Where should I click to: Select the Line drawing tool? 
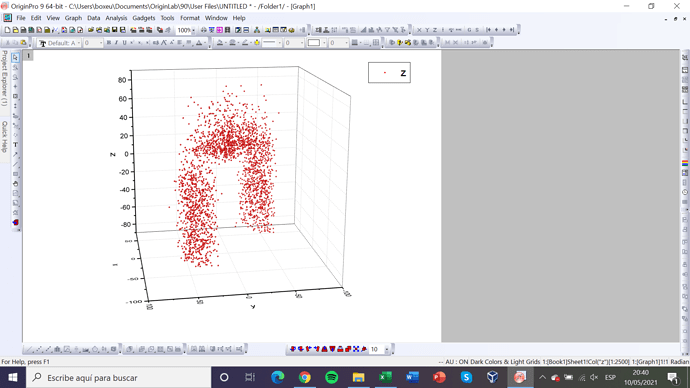click(x=15, y=164)
